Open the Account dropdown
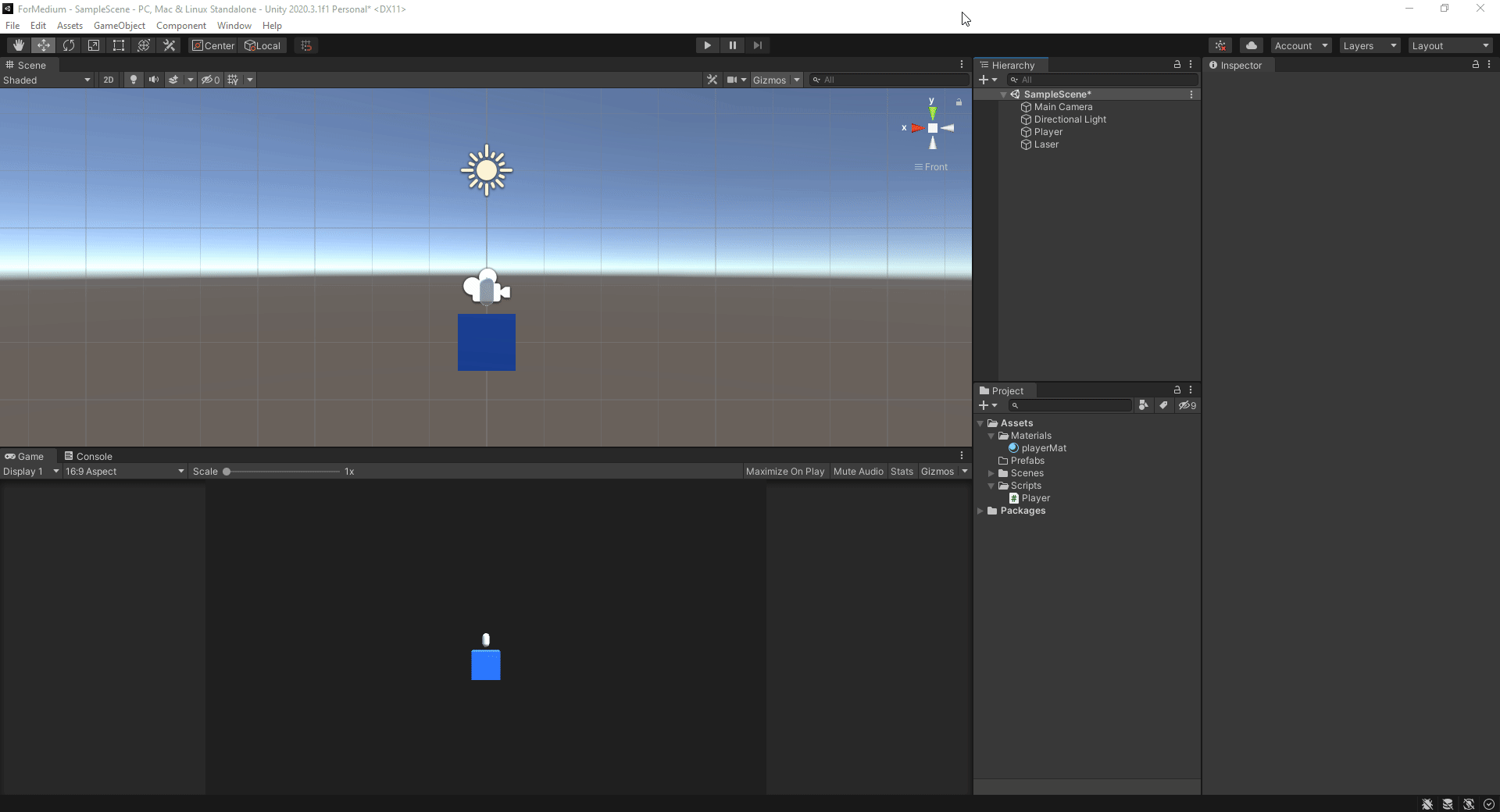Screen dimensions: 1500x812 1301,45
